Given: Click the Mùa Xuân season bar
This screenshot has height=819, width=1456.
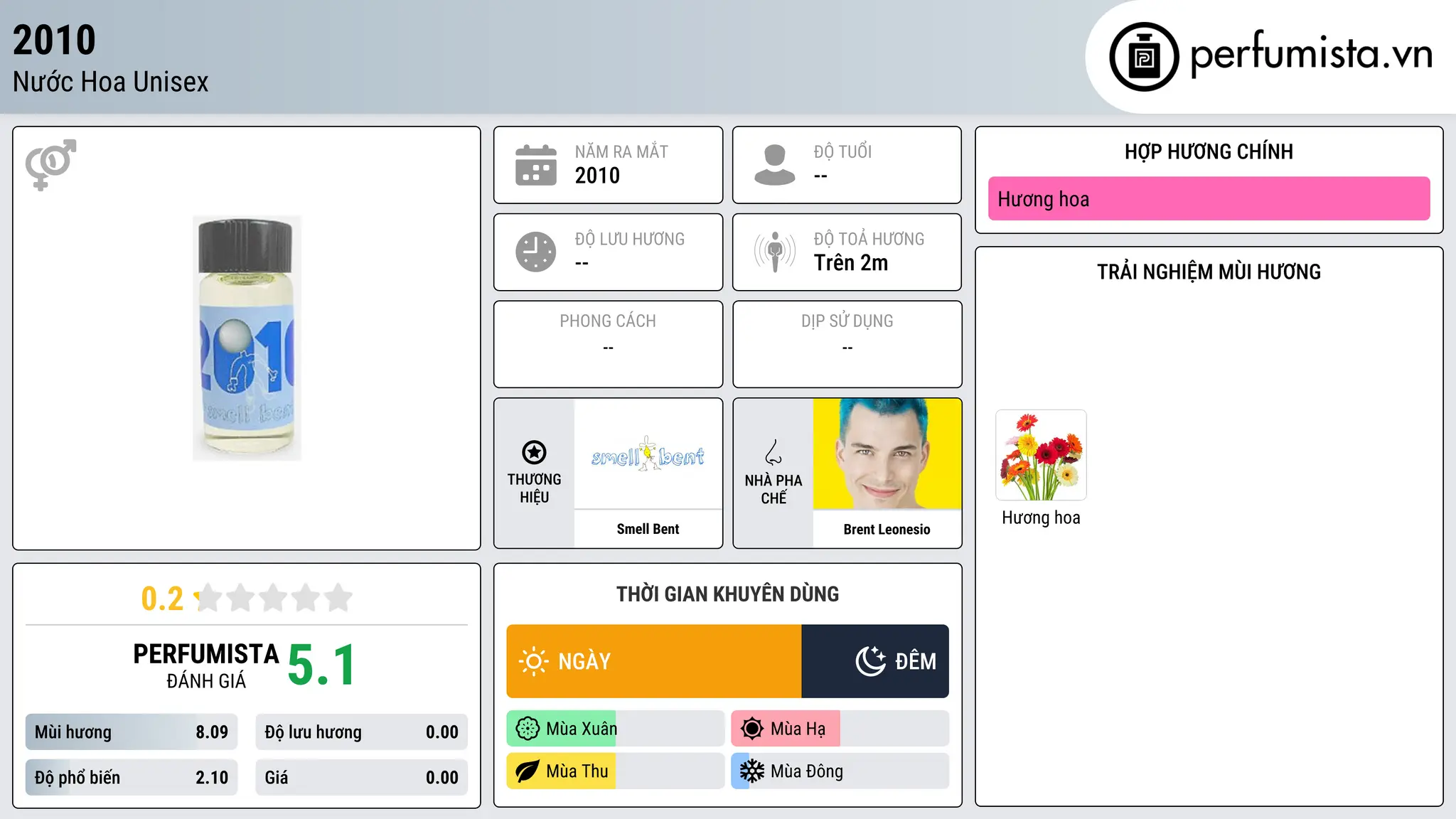Looking at the screenshot, I should pos(616,729).
